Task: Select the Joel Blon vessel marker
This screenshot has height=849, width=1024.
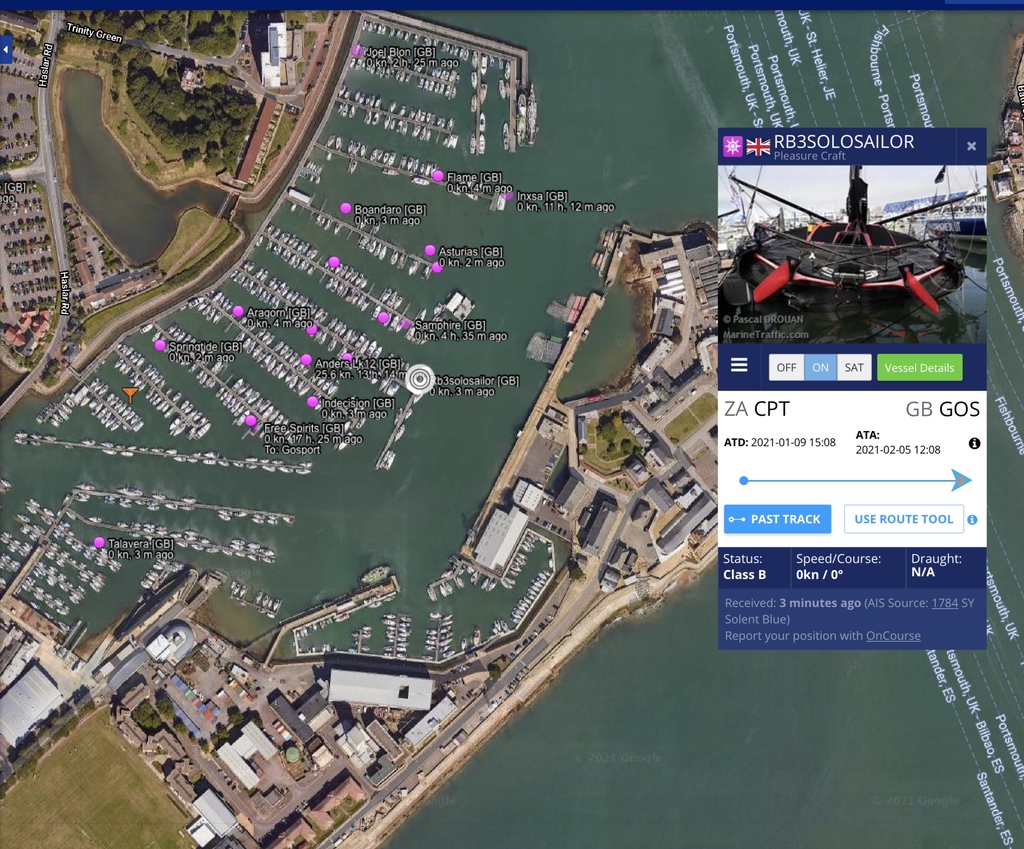Action: (357, 50)
